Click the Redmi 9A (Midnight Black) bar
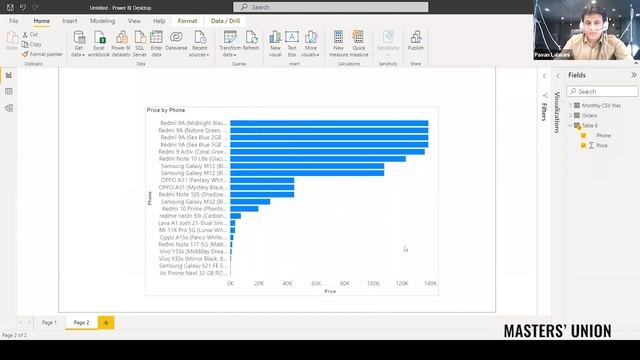 click(x=329, y=123)
